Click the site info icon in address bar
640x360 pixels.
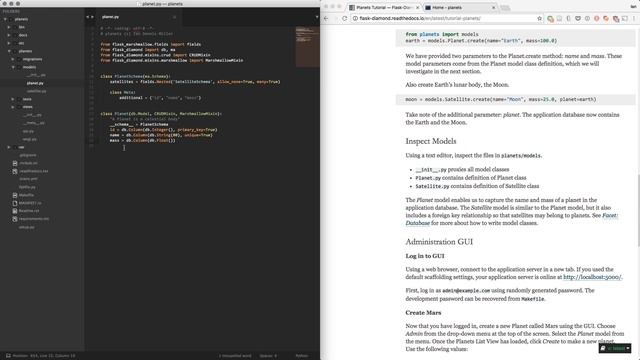tap(355, 18)
